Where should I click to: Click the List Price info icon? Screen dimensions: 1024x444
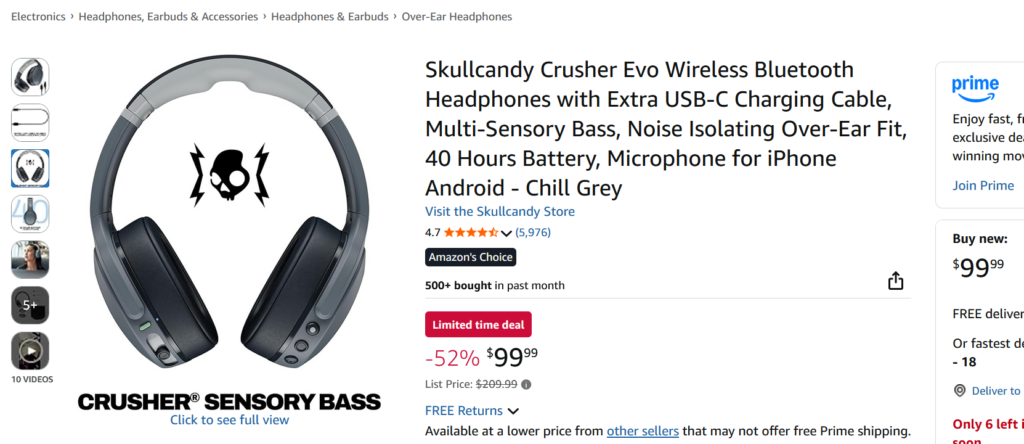(x=527, y=384)
